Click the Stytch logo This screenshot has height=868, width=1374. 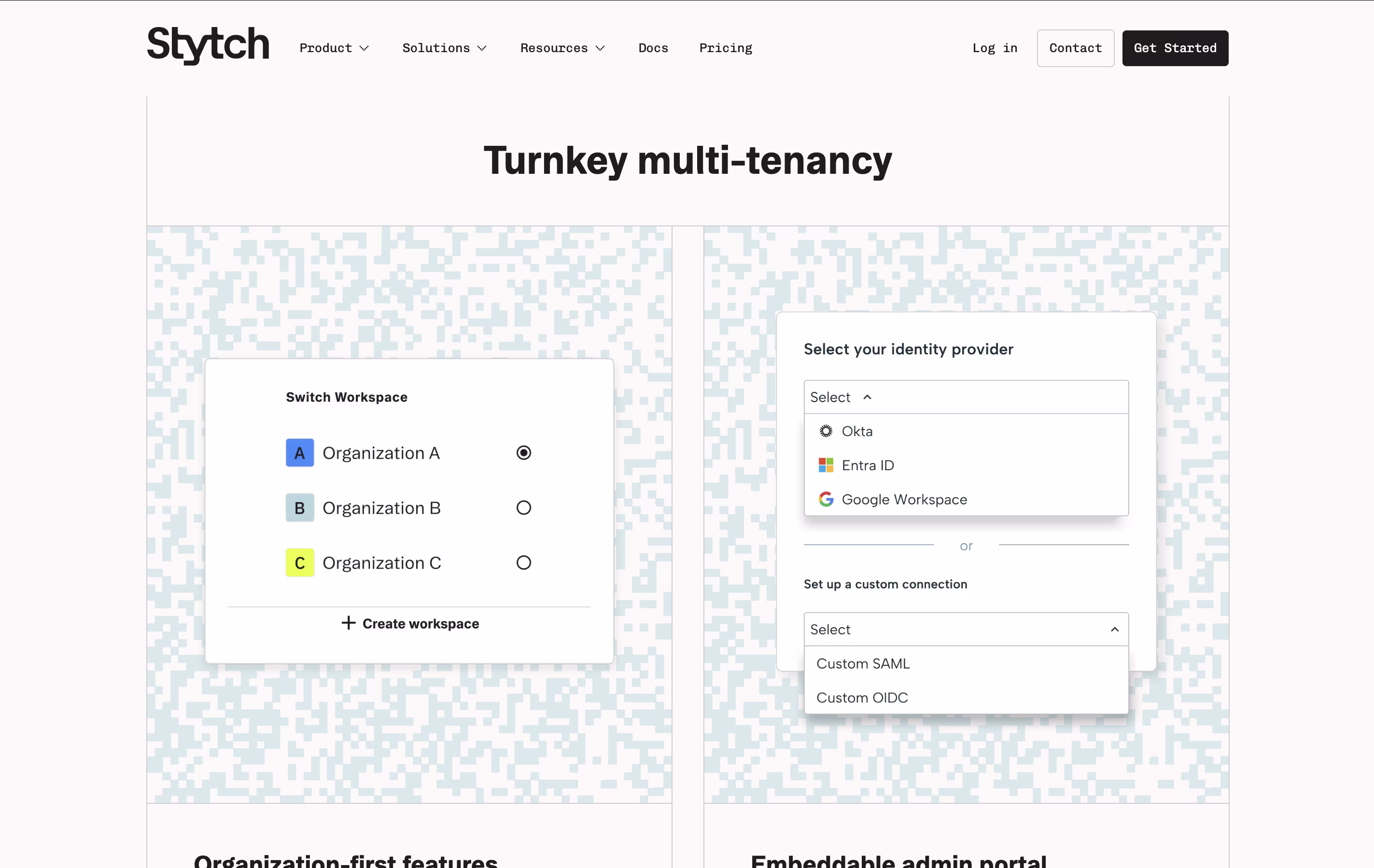208,46
